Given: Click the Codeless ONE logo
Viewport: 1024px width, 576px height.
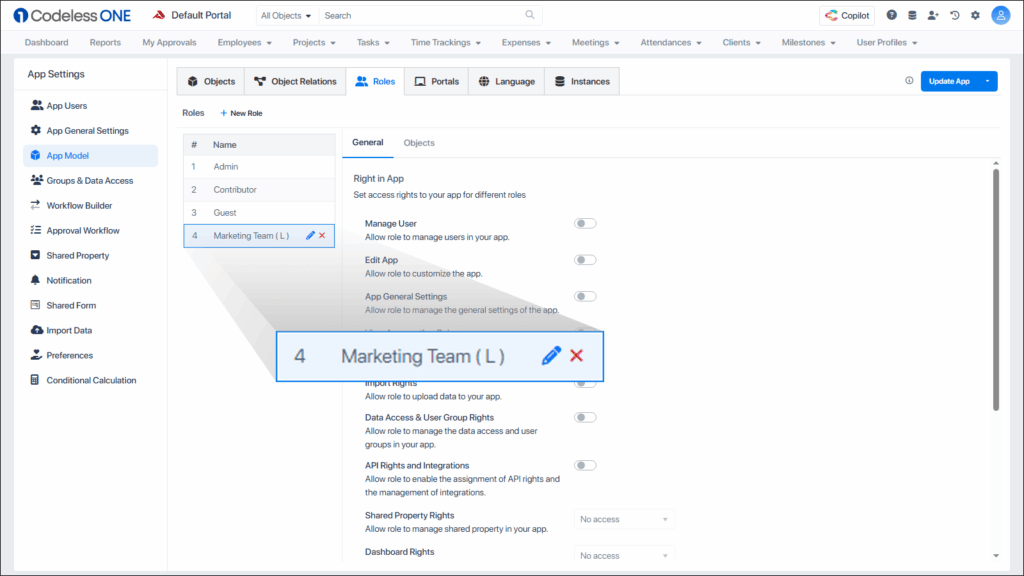Looking at the screenshot, I should [x=72, y=15].
